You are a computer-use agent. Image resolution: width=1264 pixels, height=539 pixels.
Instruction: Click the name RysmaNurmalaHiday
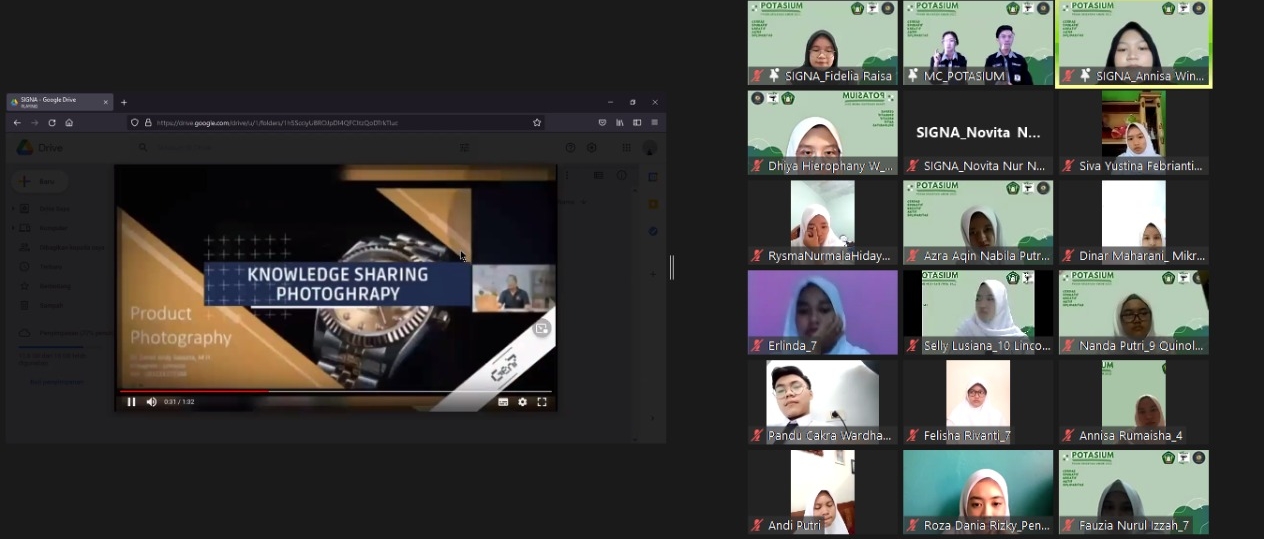[829, 256]
